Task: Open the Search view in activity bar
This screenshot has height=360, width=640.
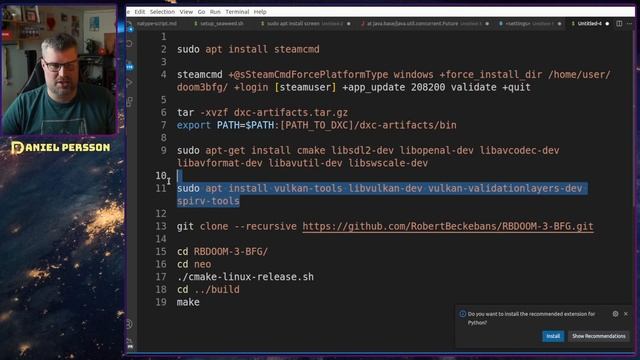Action: pos(130,43)
